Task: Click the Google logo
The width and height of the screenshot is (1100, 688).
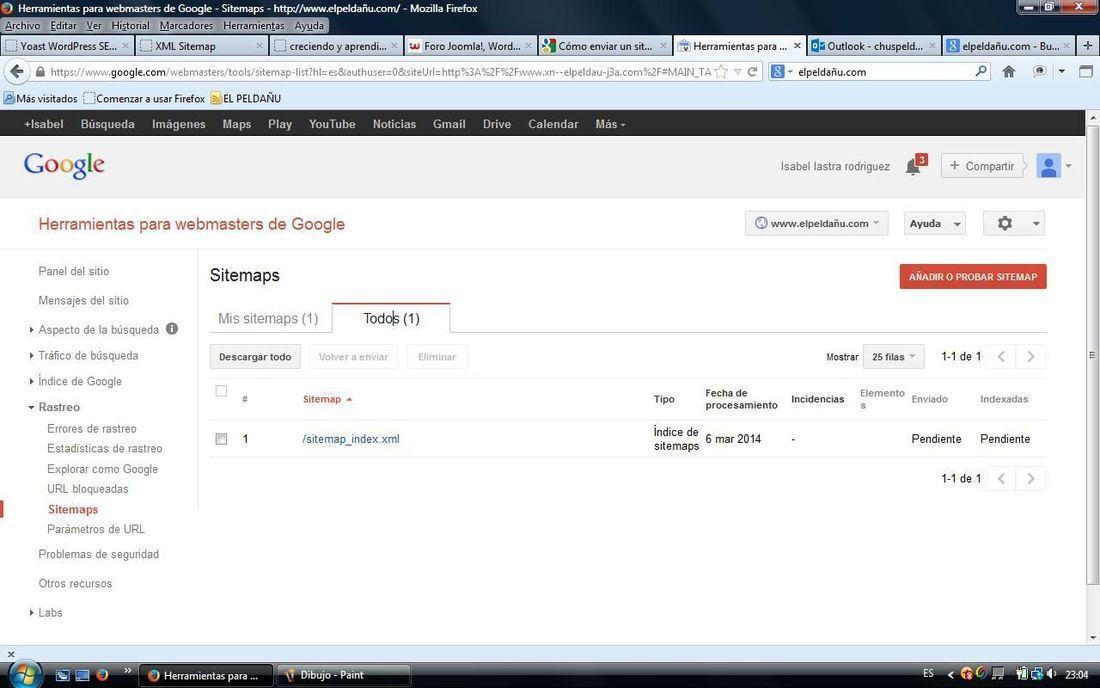Action: [64, 166]
